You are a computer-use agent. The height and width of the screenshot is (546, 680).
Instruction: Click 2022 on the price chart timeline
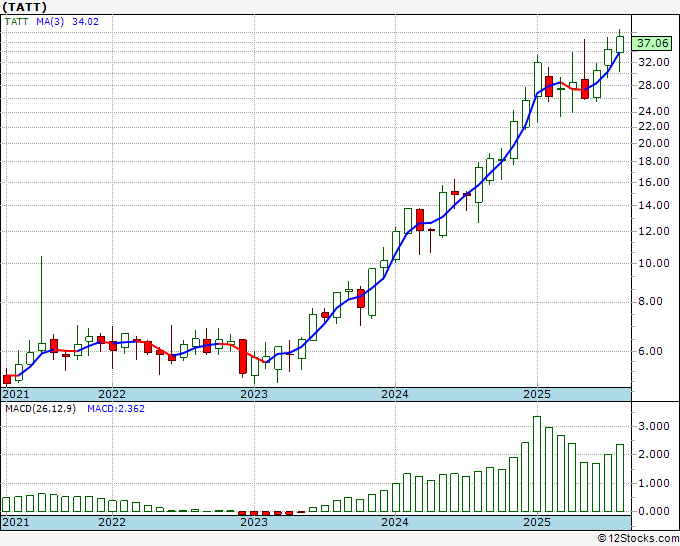coord(112,394)
